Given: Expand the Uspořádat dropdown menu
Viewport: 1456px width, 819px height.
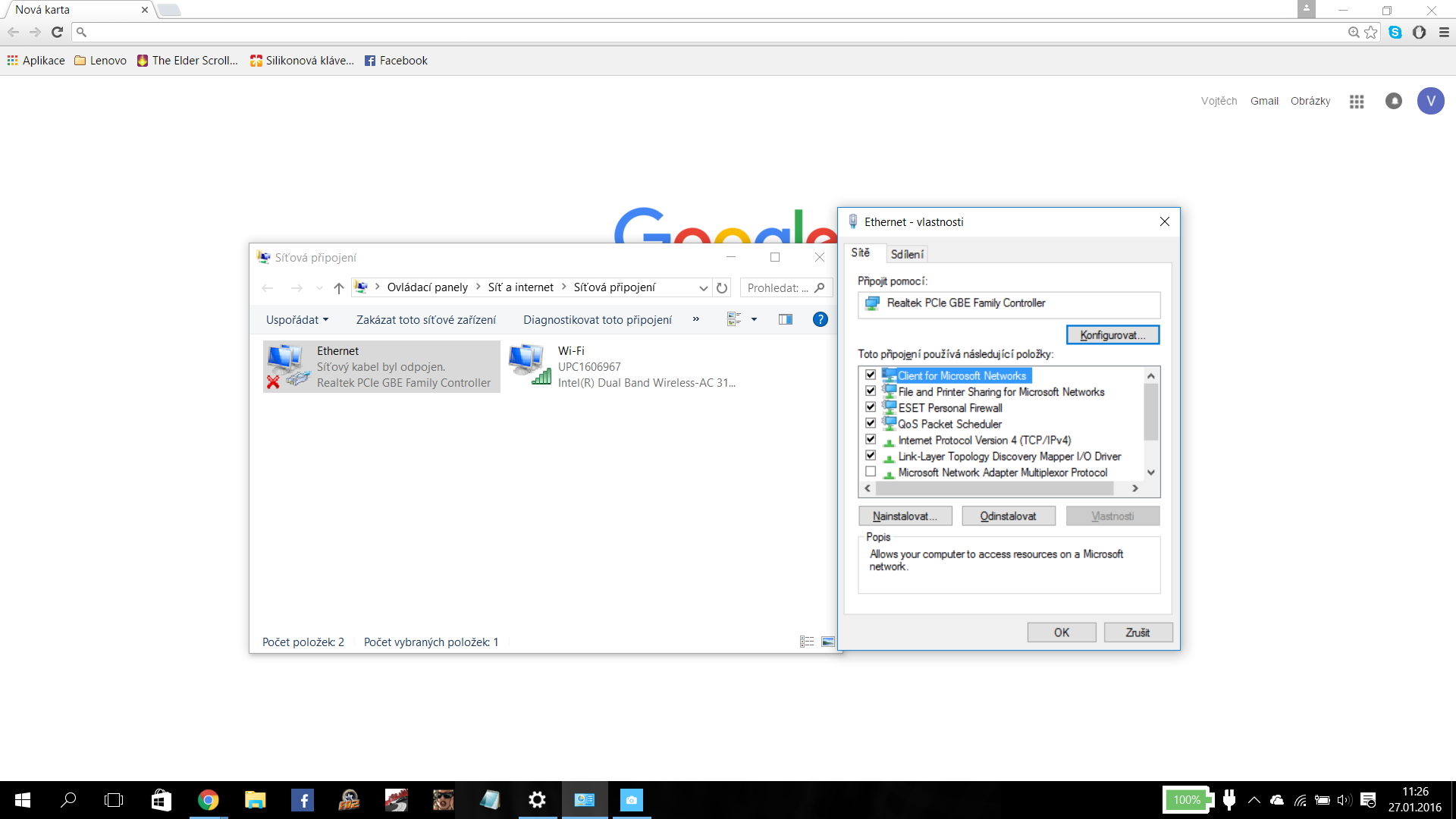Looking at the screenshot, I should 297,320.
